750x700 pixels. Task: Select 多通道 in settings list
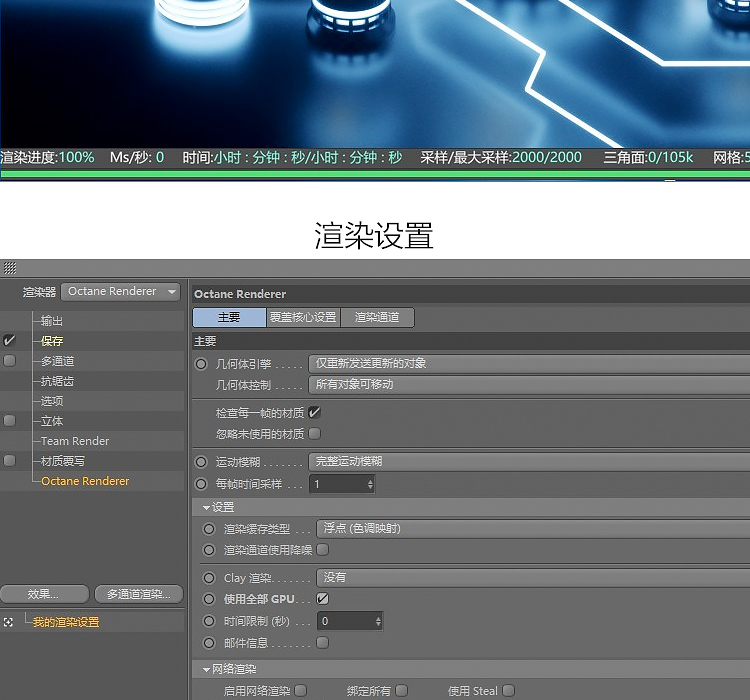tap(57, 361)
